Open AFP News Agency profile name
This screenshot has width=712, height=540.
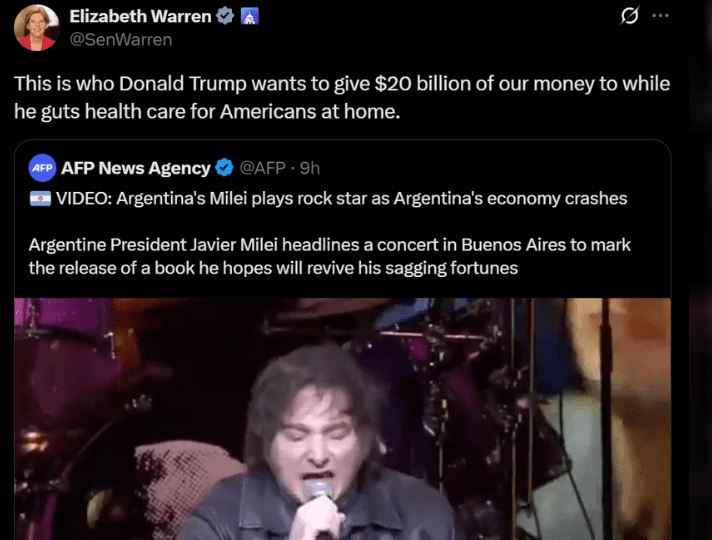(x=136, y=168)
